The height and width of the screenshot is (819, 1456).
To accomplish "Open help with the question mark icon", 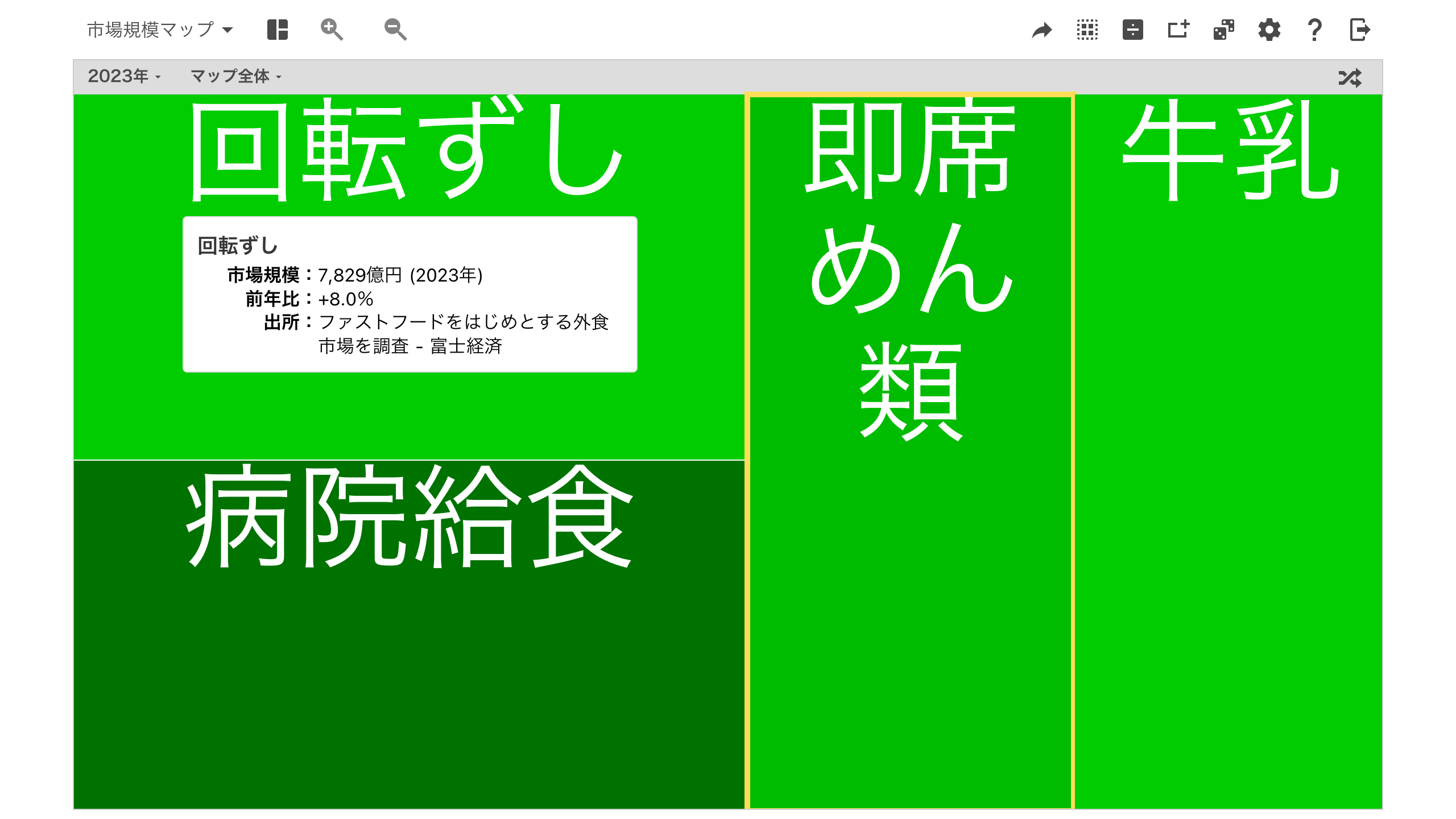I will tap(1314, 30).
